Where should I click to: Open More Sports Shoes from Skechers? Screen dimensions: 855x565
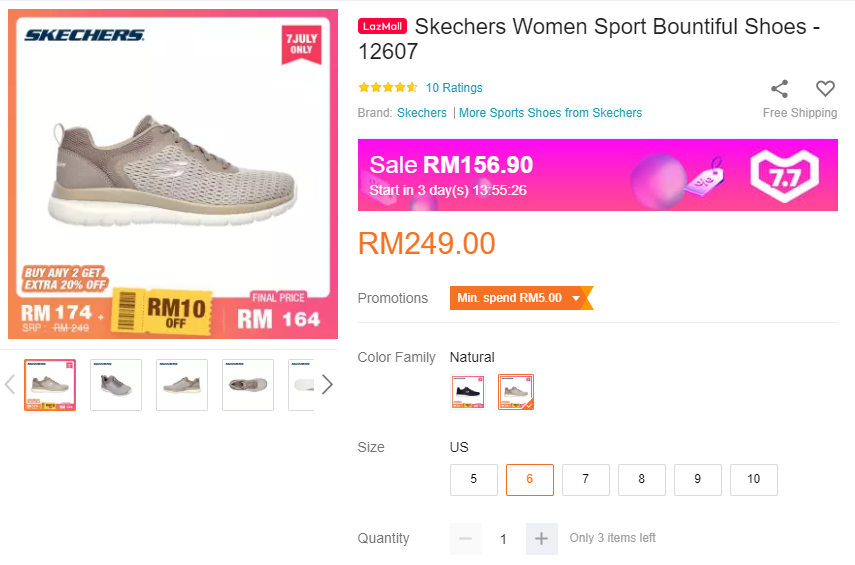pos(550,113)
